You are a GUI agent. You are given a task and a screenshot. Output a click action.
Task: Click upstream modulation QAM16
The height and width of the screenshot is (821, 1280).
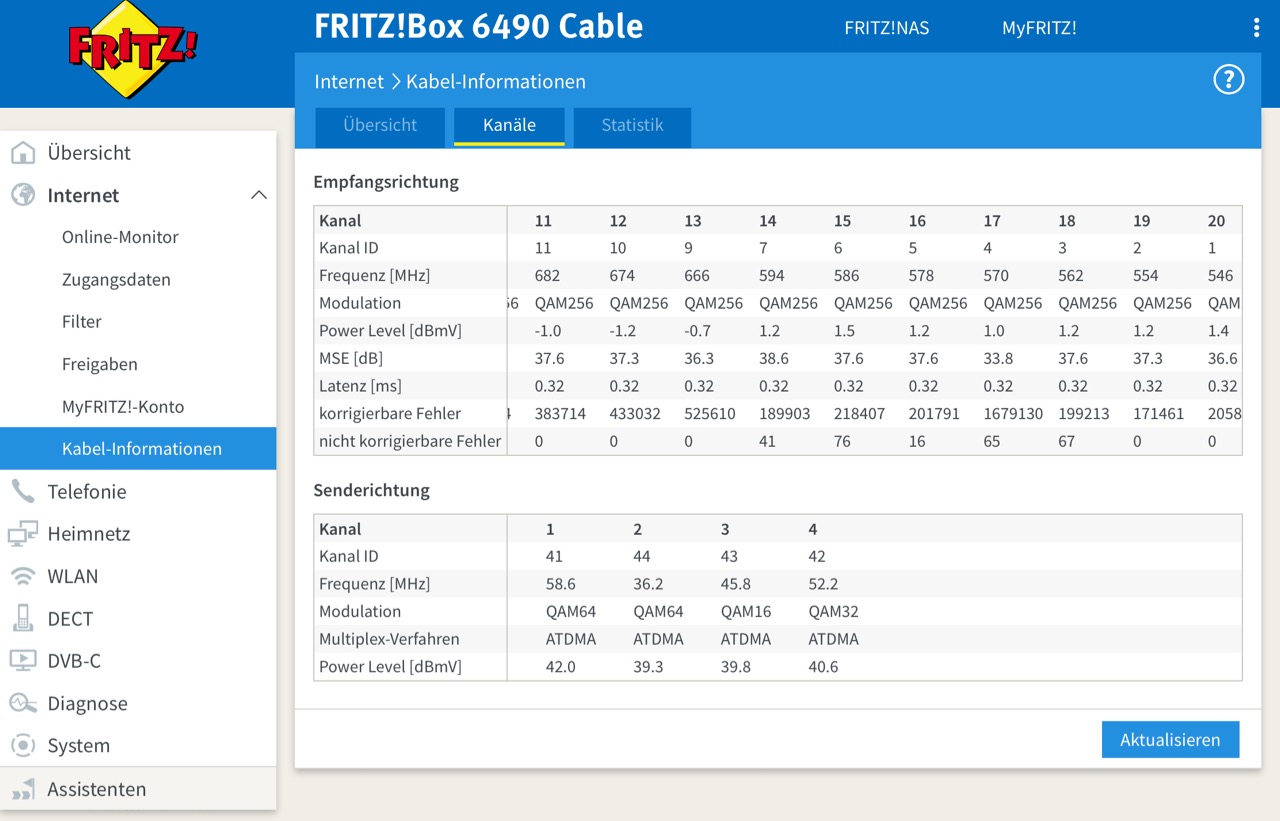click(746, 611)
